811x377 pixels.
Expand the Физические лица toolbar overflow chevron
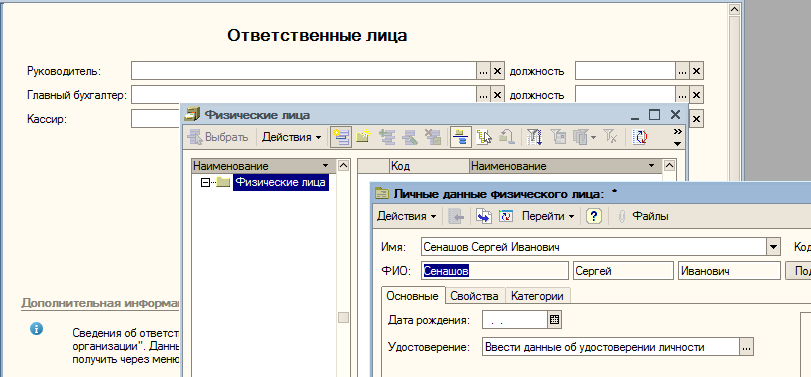click(677, 131)
